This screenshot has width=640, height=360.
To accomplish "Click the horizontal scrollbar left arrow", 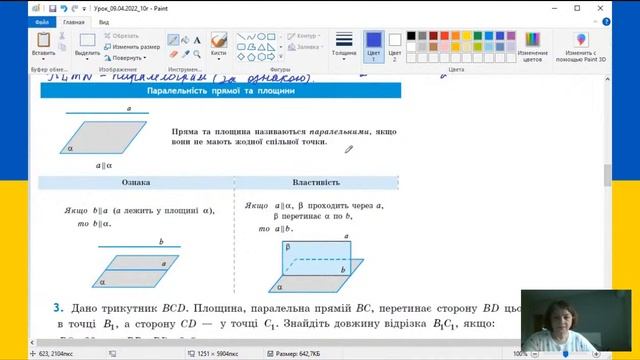I will (x=32, y=342).
